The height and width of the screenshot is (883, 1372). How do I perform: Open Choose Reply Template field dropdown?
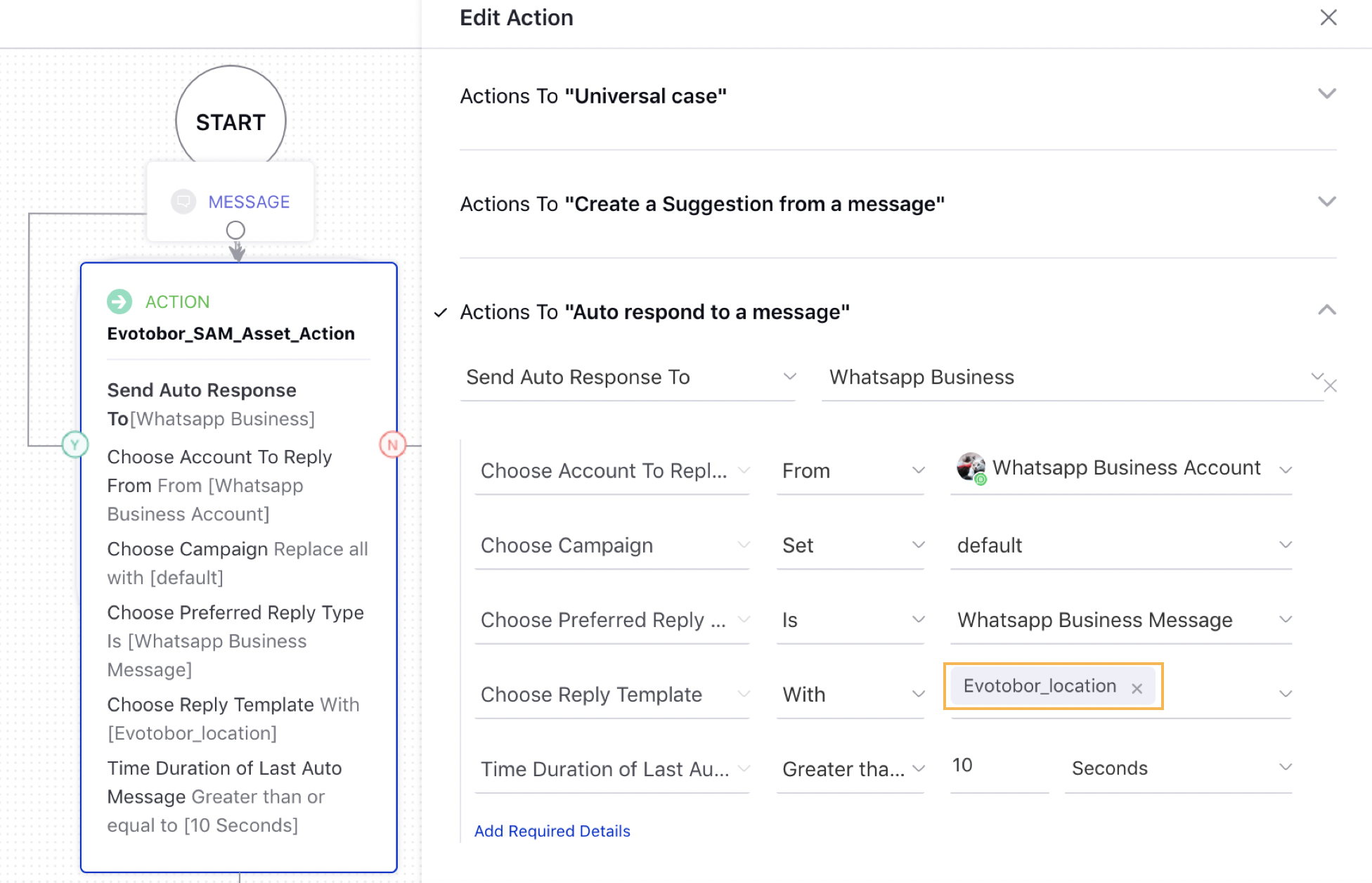point(611,695)
